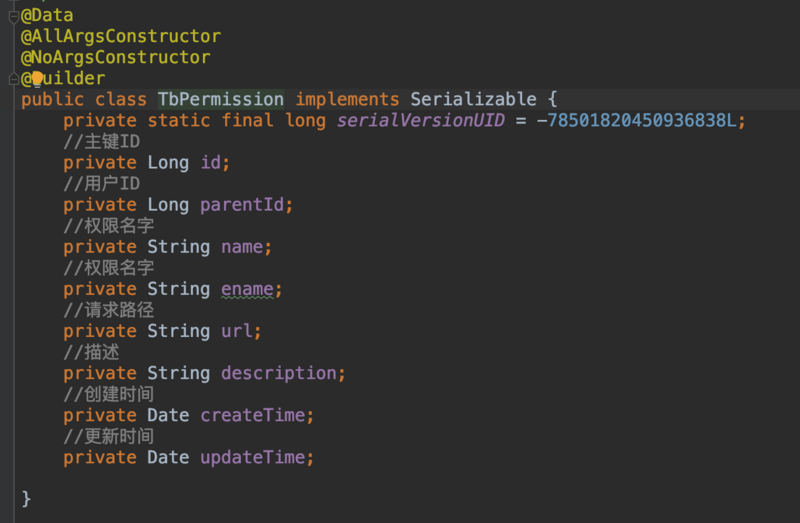Click the id field name
Screen dimensions: 800x523
(211, 162)
